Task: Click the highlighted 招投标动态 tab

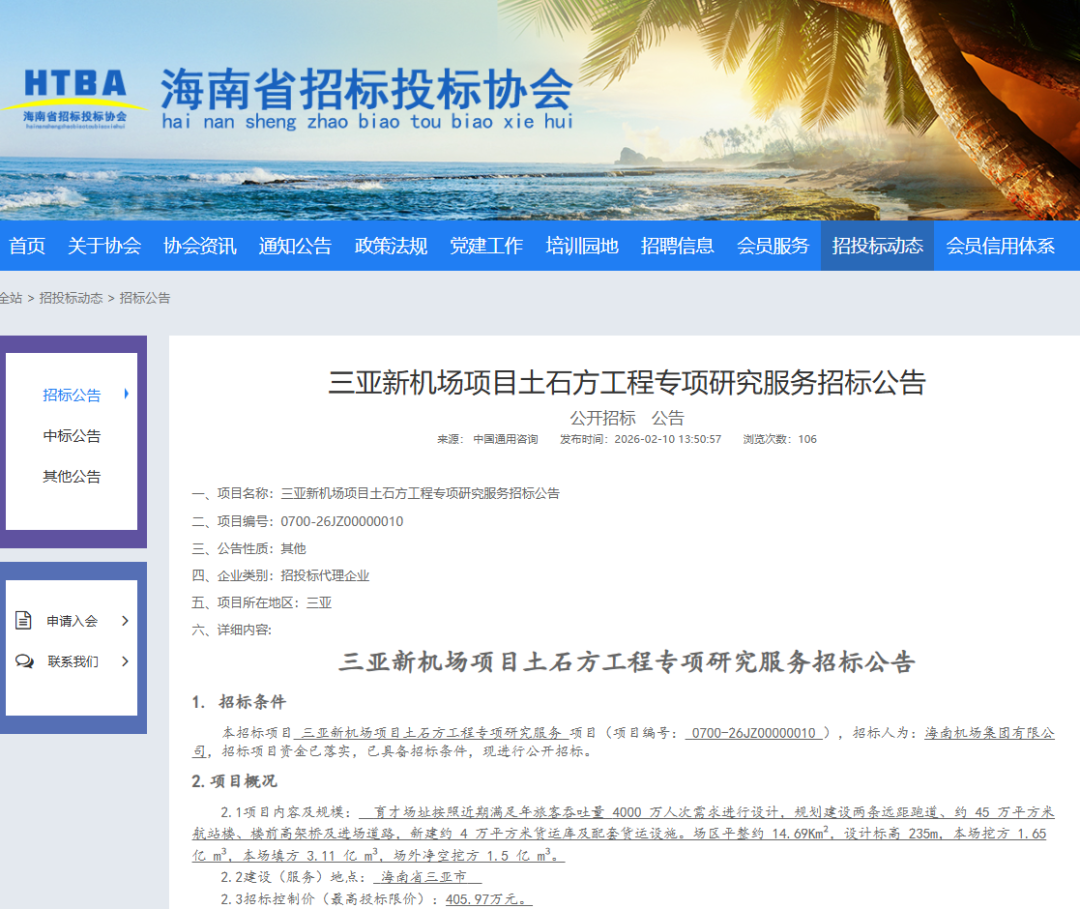Action: (x=877, y=246)
